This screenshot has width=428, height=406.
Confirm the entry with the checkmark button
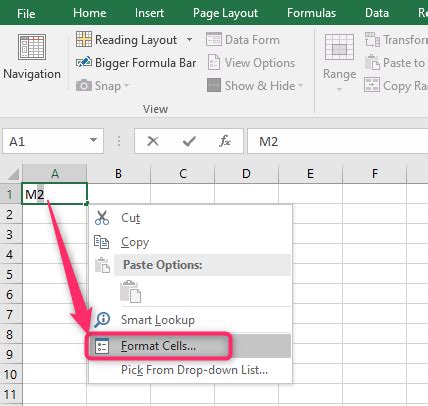click(x=189, y=141)
